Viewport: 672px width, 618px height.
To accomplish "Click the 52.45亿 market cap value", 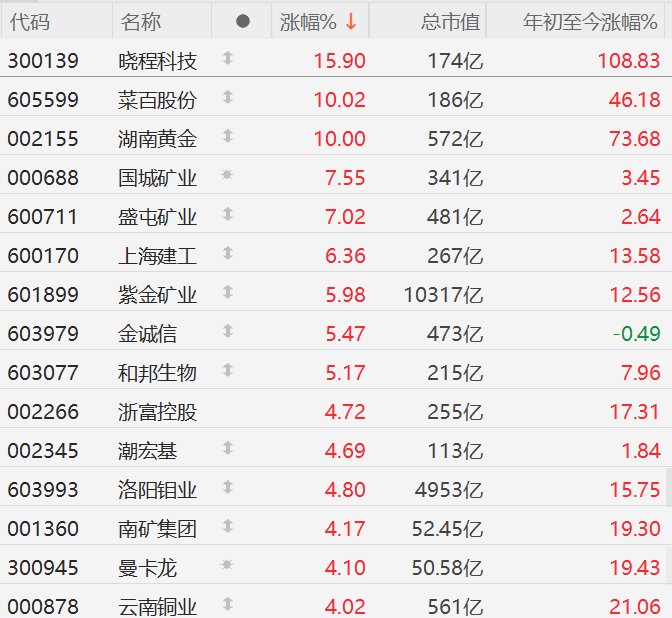I will click(x=447, y=529).
